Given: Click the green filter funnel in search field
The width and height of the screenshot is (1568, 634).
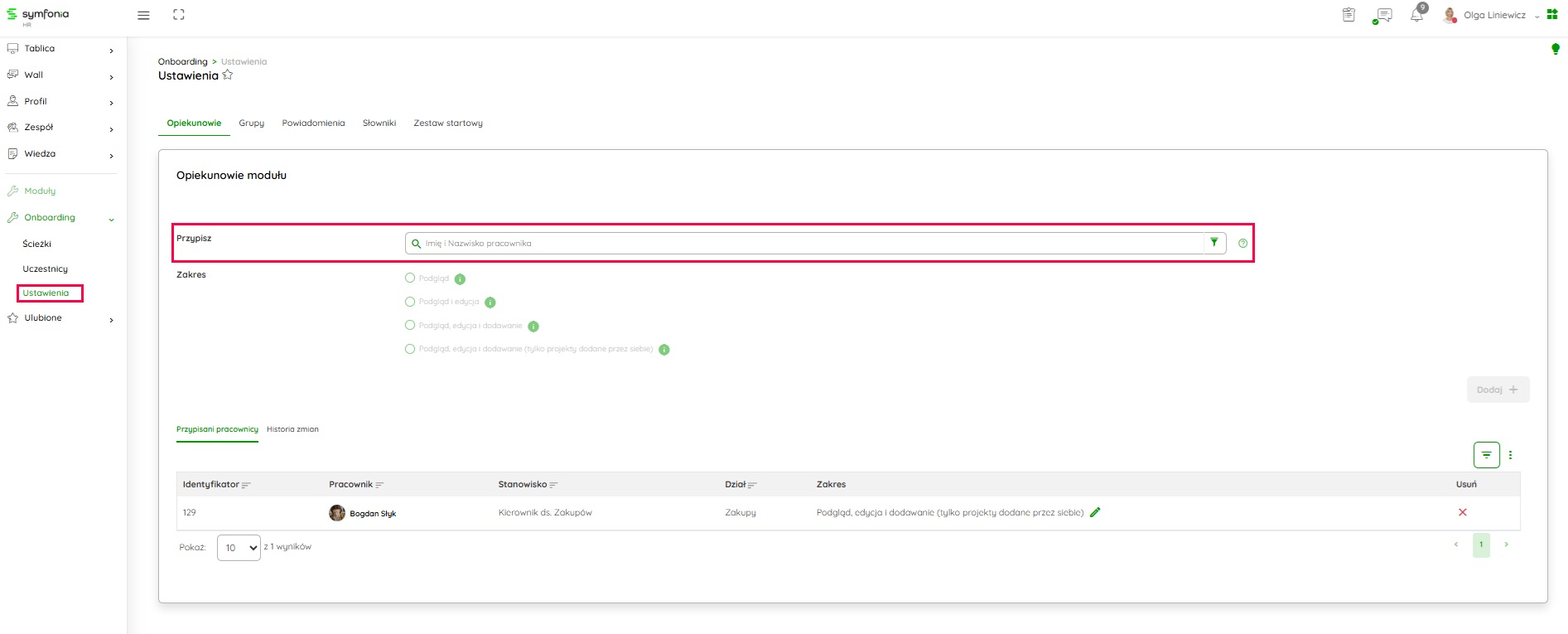Looking at the screenshot, I should 1213,243.
